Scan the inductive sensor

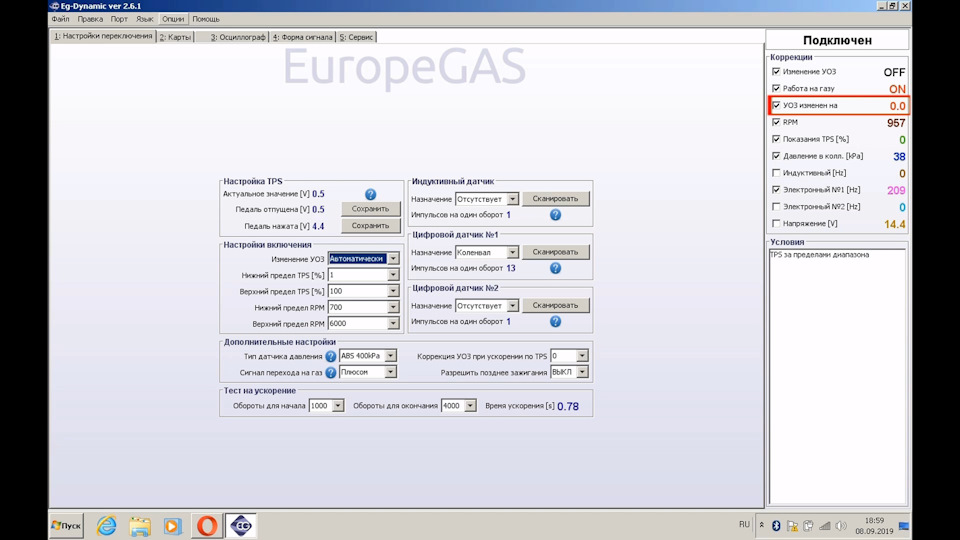point(555,199)
